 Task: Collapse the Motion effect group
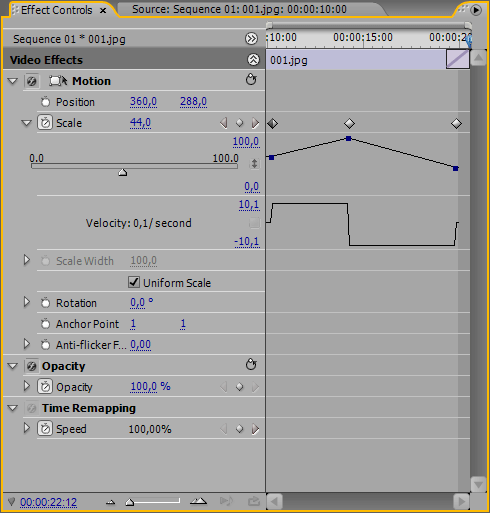coord(13,81)
